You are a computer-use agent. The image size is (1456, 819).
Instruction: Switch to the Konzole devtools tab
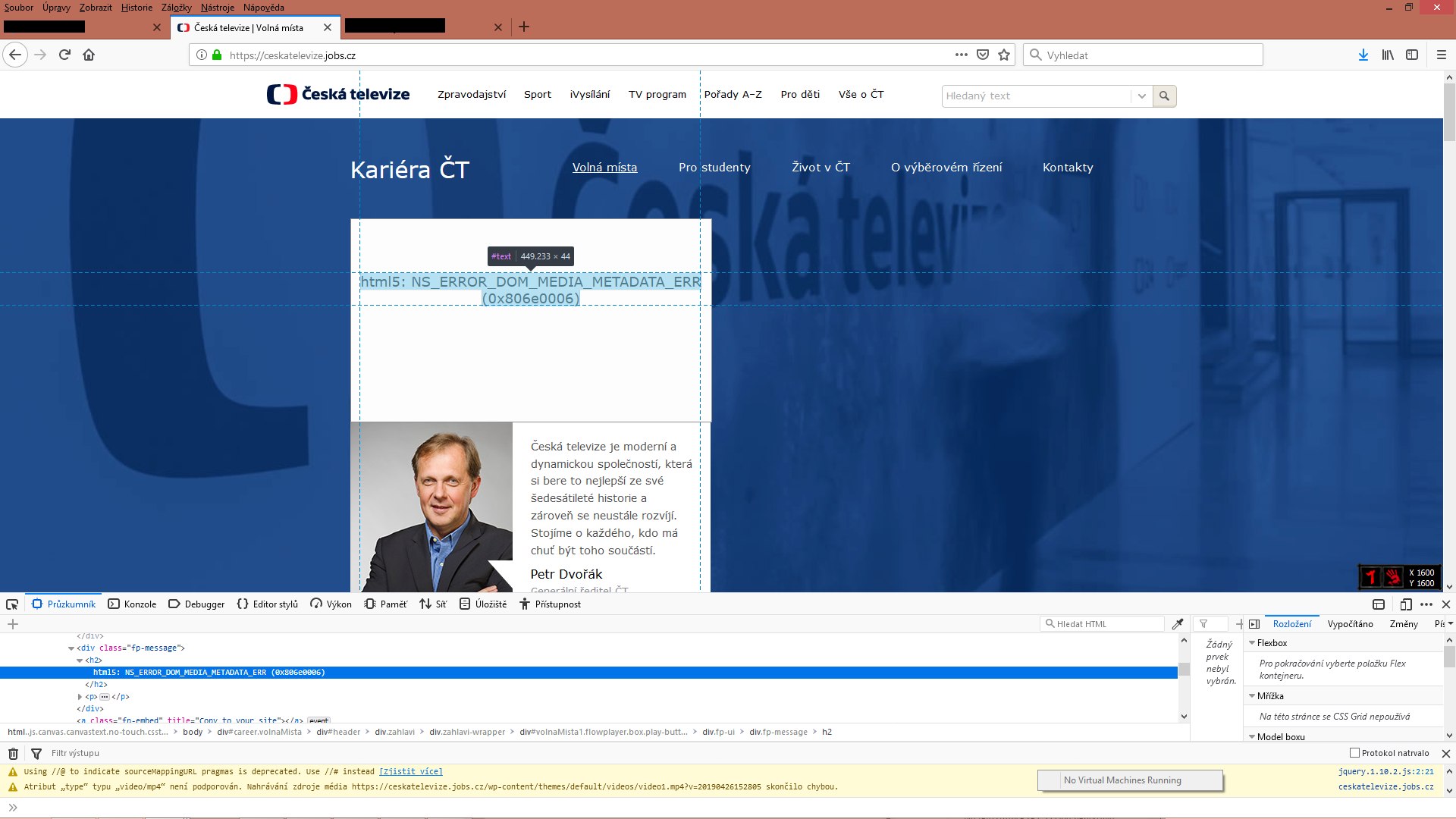pyautogui.click(x=132, y=604)
